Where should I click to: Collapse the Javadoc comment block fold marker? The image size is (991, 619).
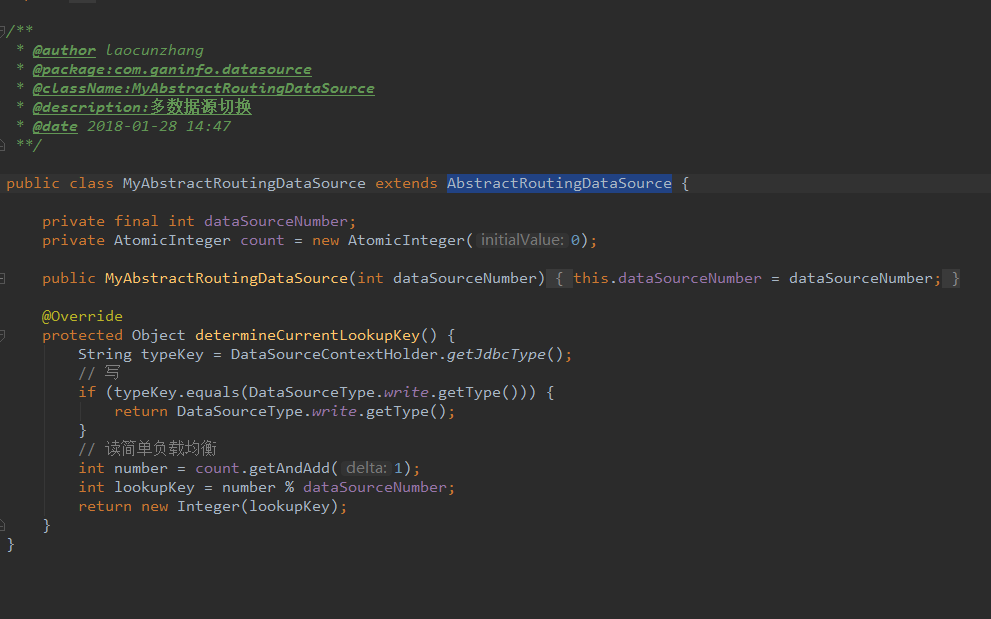click(x=3, y=30)
